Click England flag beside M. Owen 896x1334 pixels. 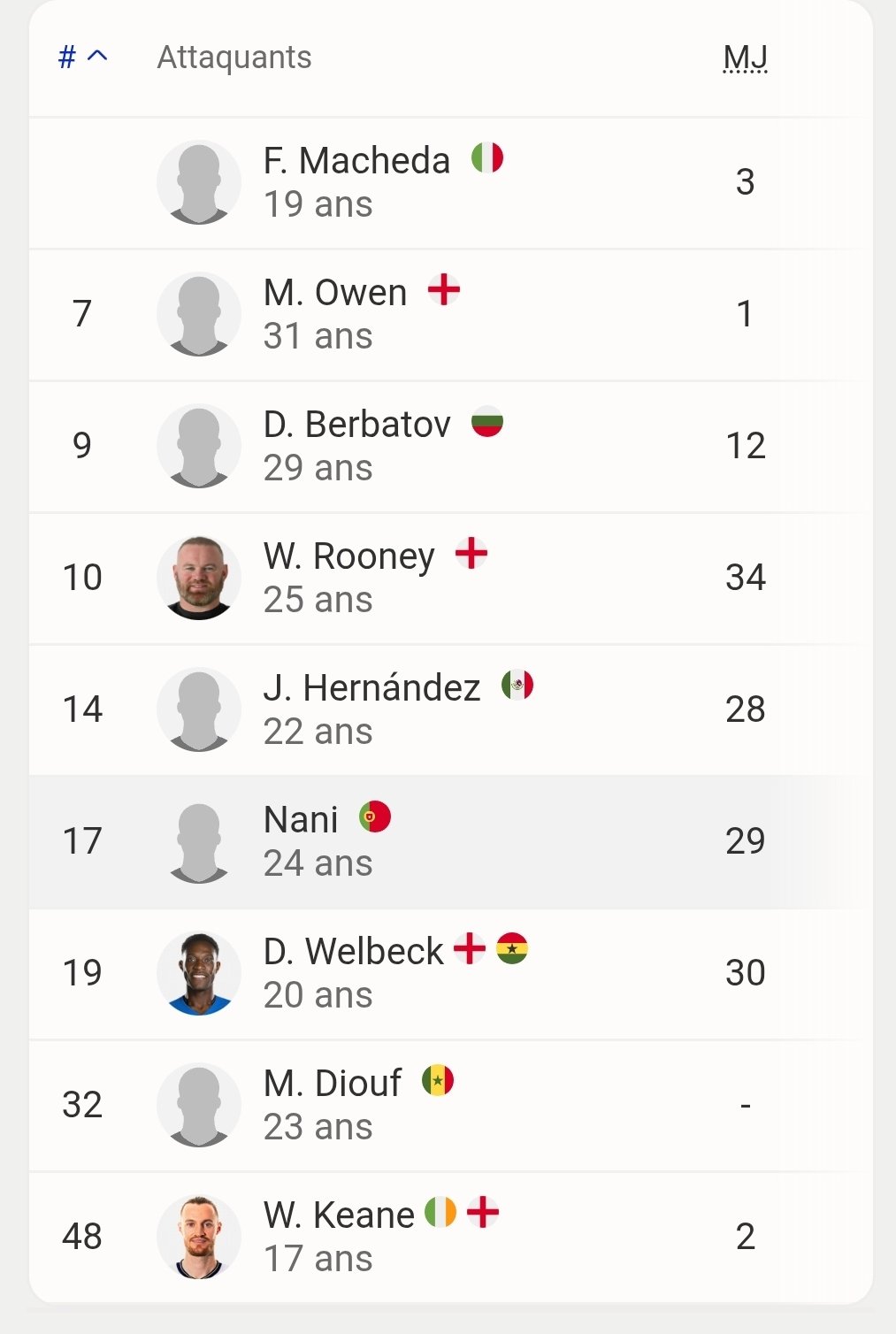444,289
